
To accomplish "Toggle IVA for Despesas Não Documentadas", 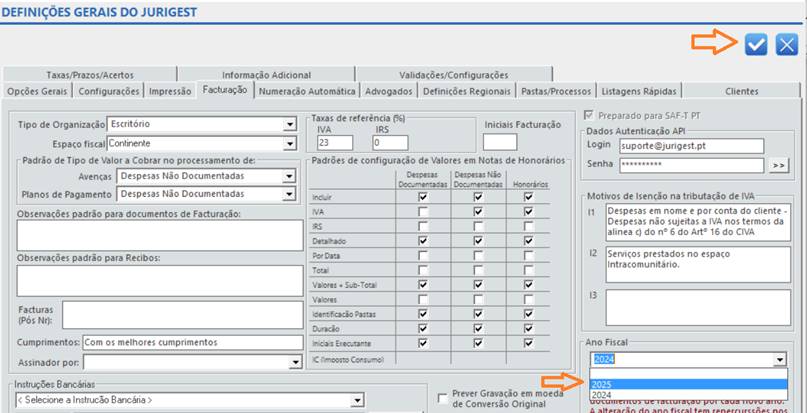I will (478, 212).
